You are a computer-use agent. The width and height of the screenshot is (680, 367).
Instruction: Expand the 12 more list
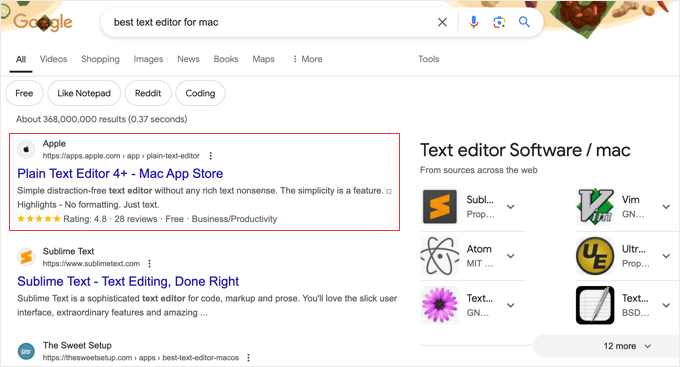(x=607, y=346)
